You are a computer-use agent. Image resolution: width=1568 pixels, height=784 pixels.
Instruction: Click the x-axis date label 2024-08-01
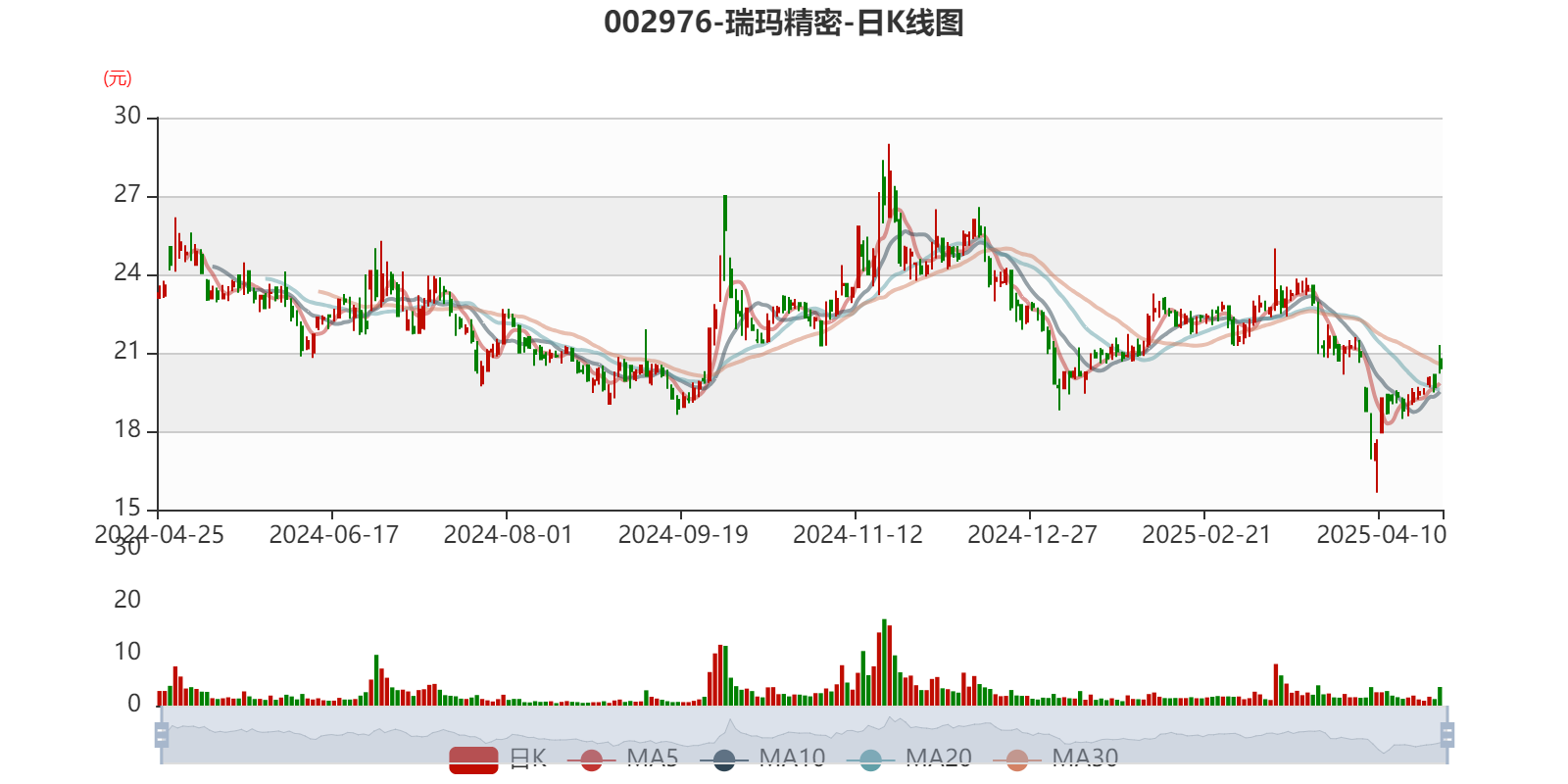[x=509, y=535]
